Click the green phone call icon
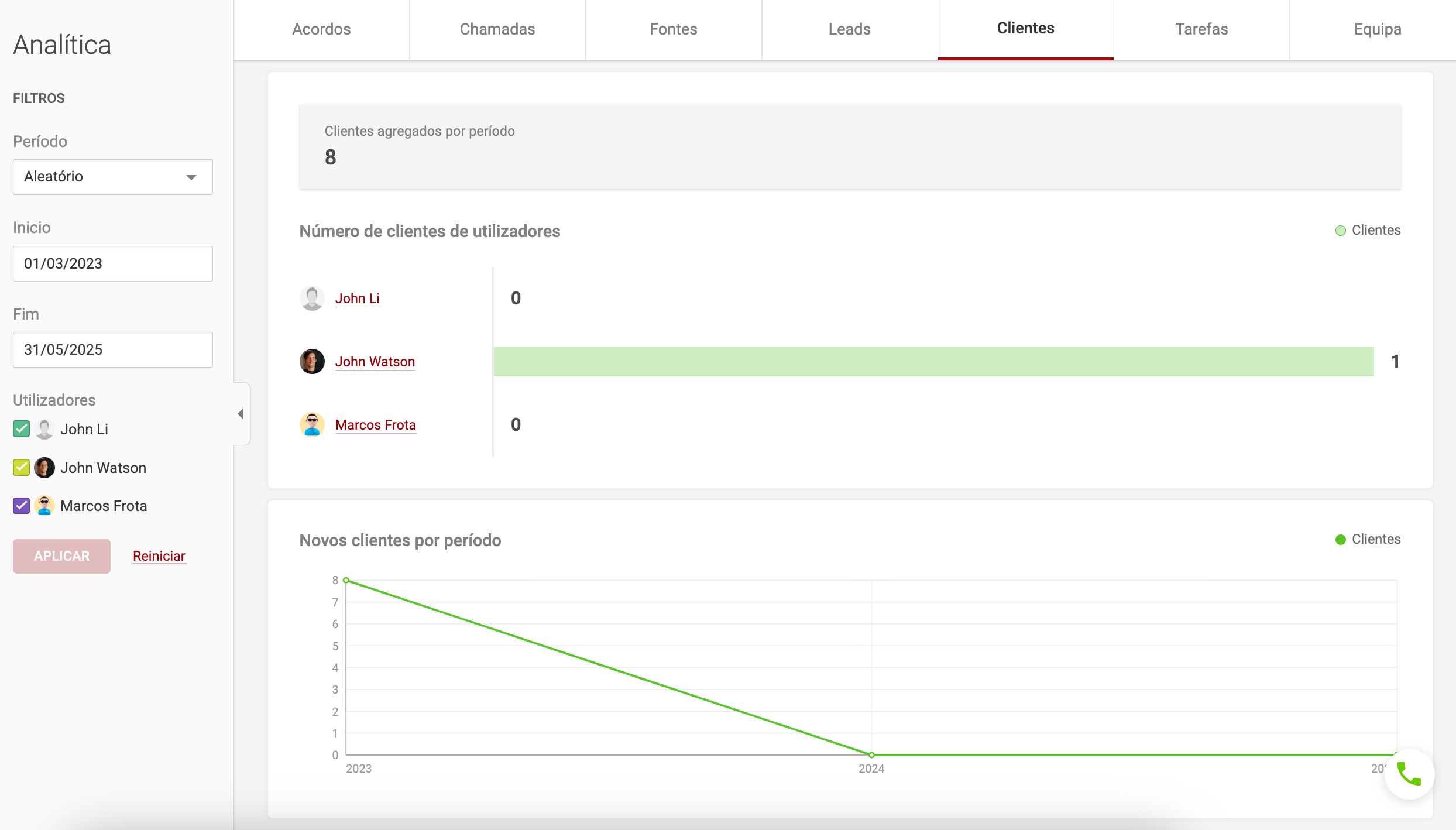The image size is (1456, 830). tap(1409, 774)
